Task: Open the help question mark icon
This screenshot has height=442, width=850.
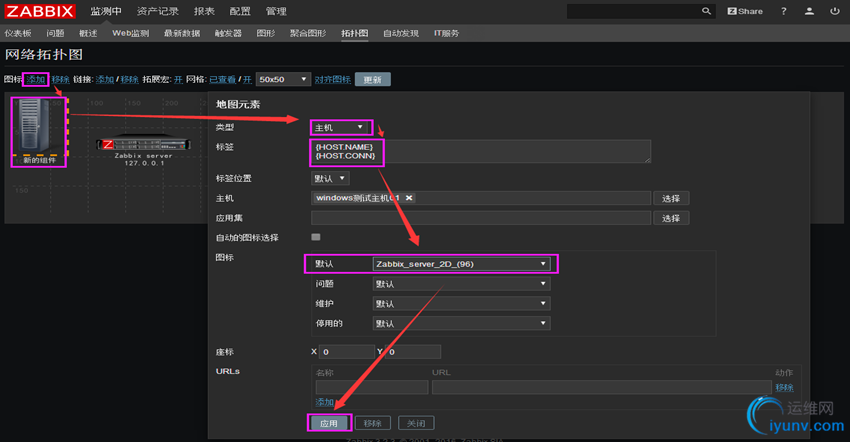Action: [x=783, y=11]
